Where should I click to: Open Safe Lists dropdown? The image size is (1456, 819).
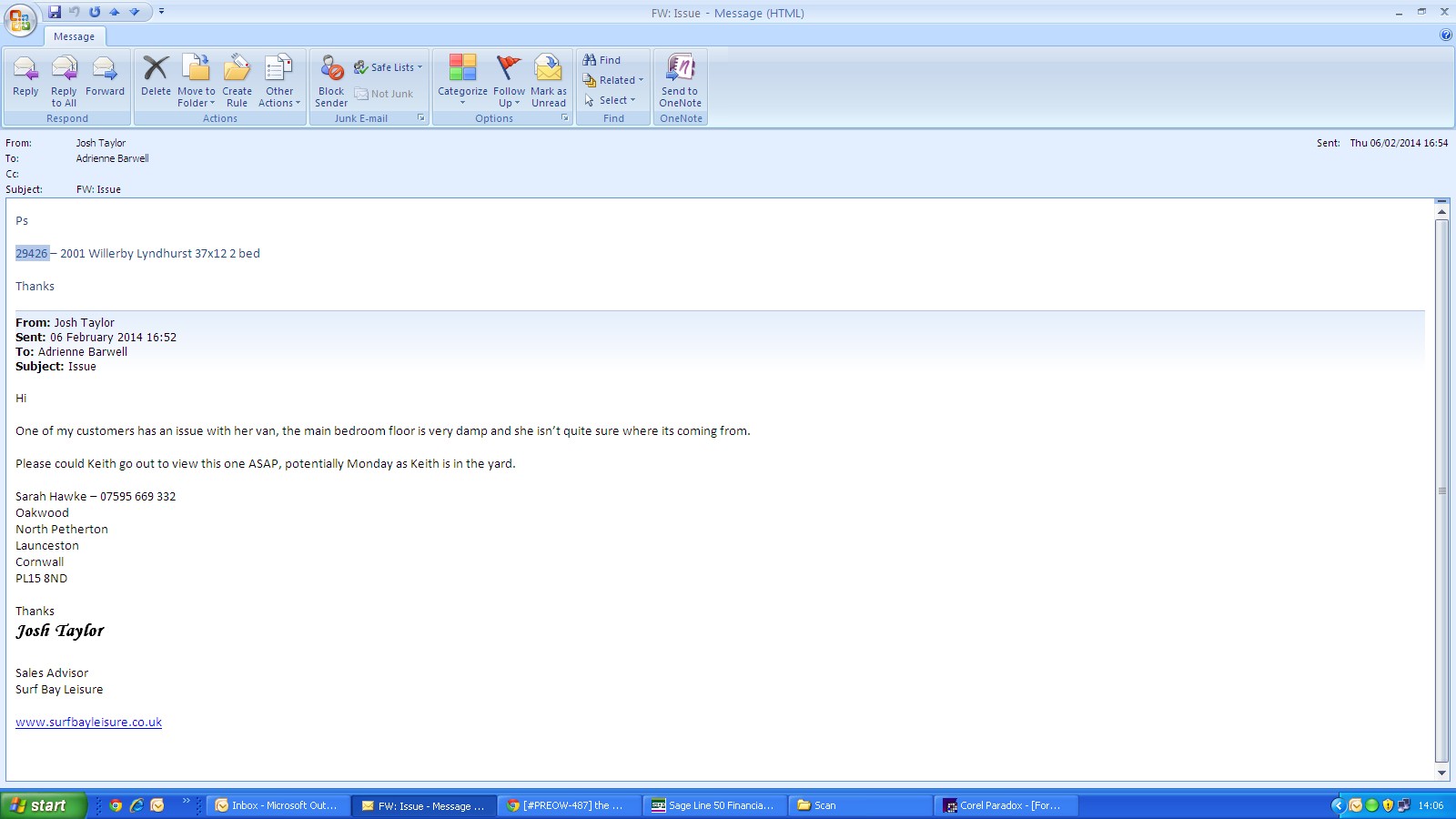(388, 67)
